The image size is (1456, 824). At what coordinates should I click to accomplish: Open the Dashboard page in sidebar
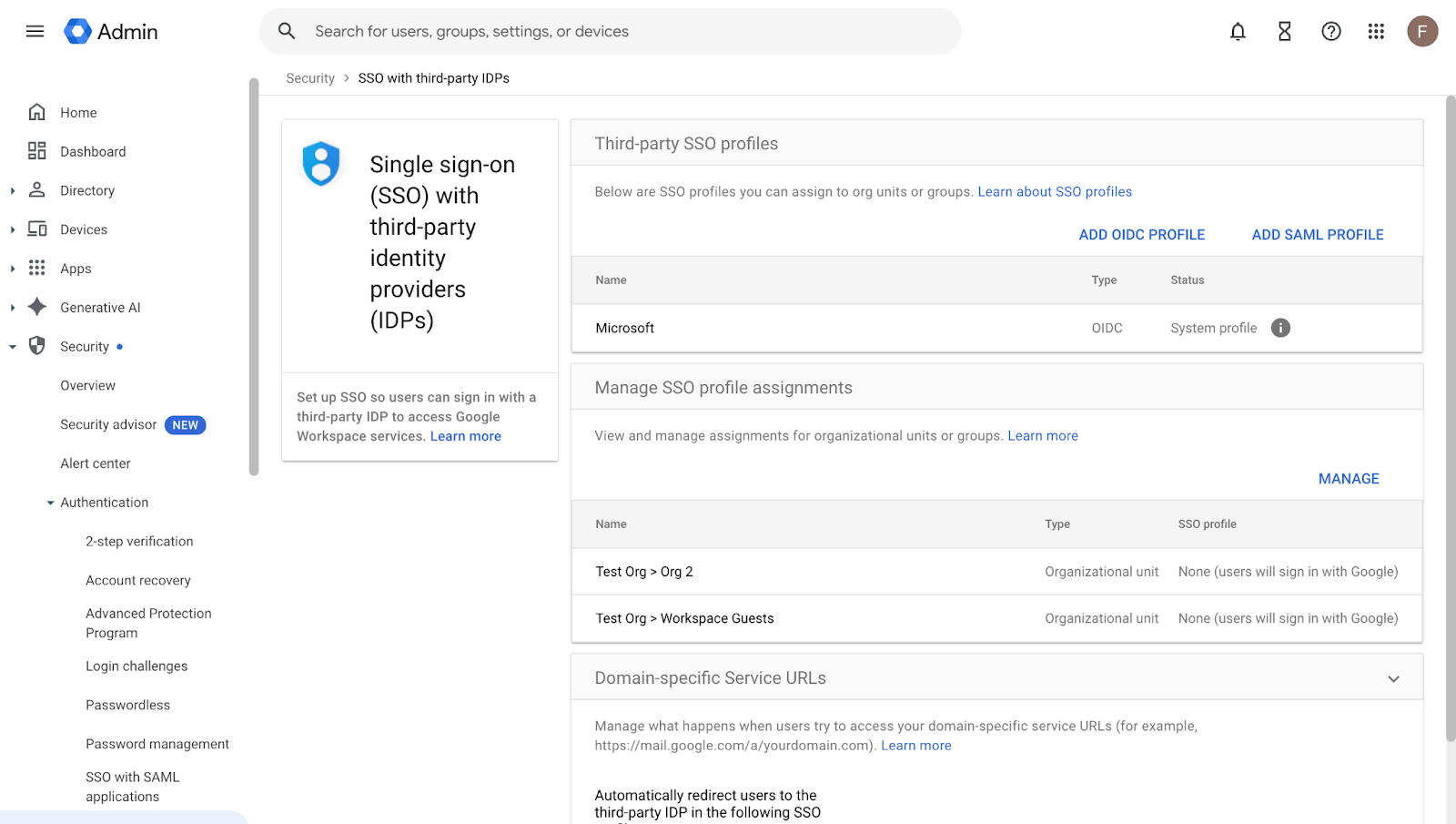(x=93, y=152)
